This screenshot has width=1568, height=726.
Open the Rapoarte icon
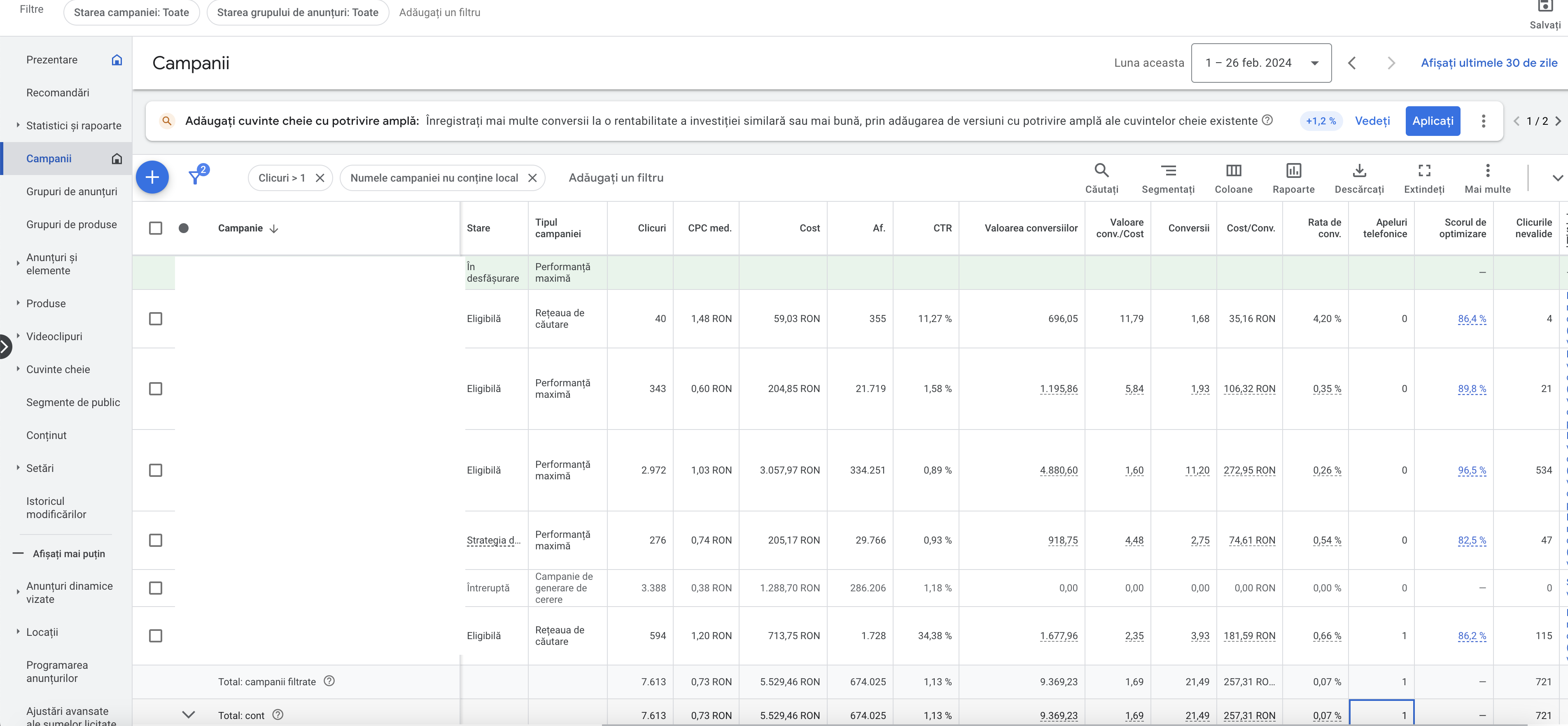pos(1293,170)
